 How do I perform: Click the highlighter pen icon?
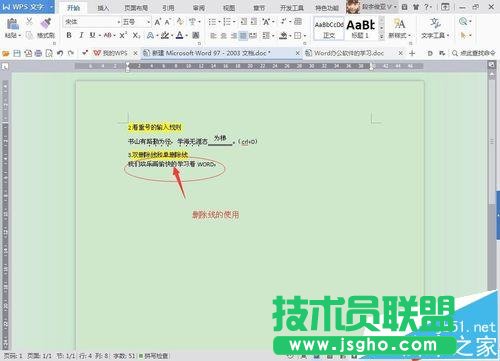[x=164, y=35]
